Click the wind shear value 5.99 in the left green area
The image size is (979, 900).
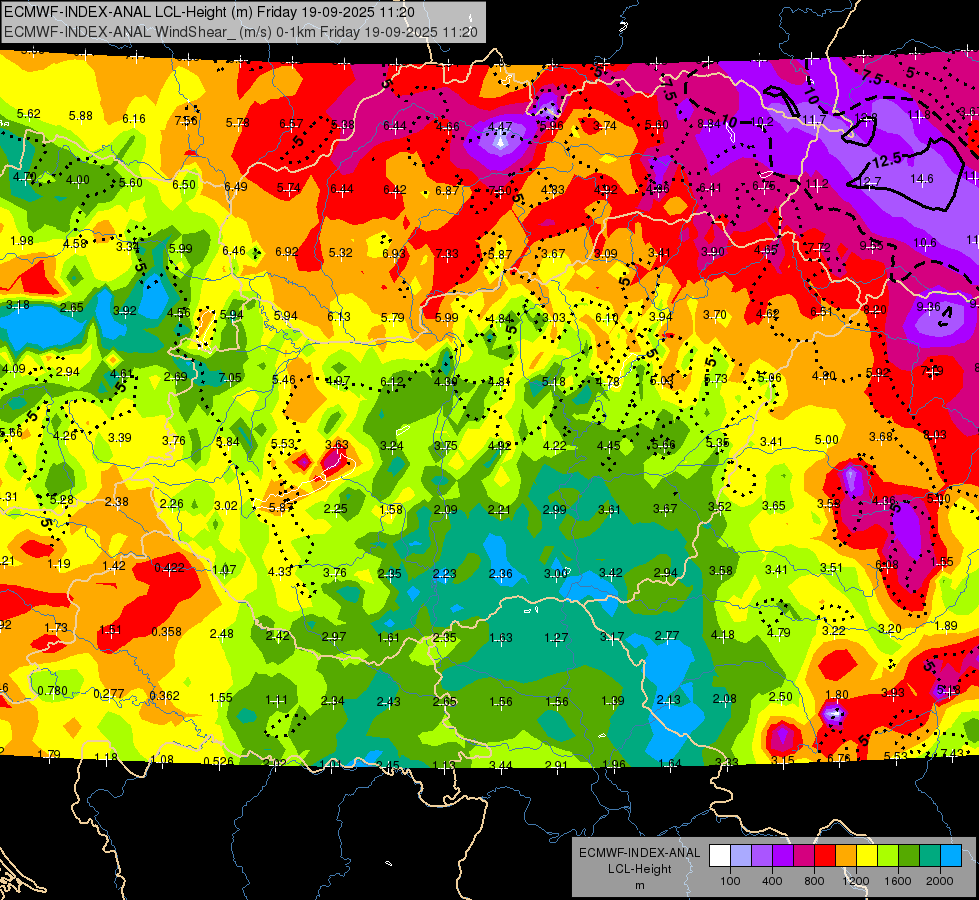click(x=180, y=249)
